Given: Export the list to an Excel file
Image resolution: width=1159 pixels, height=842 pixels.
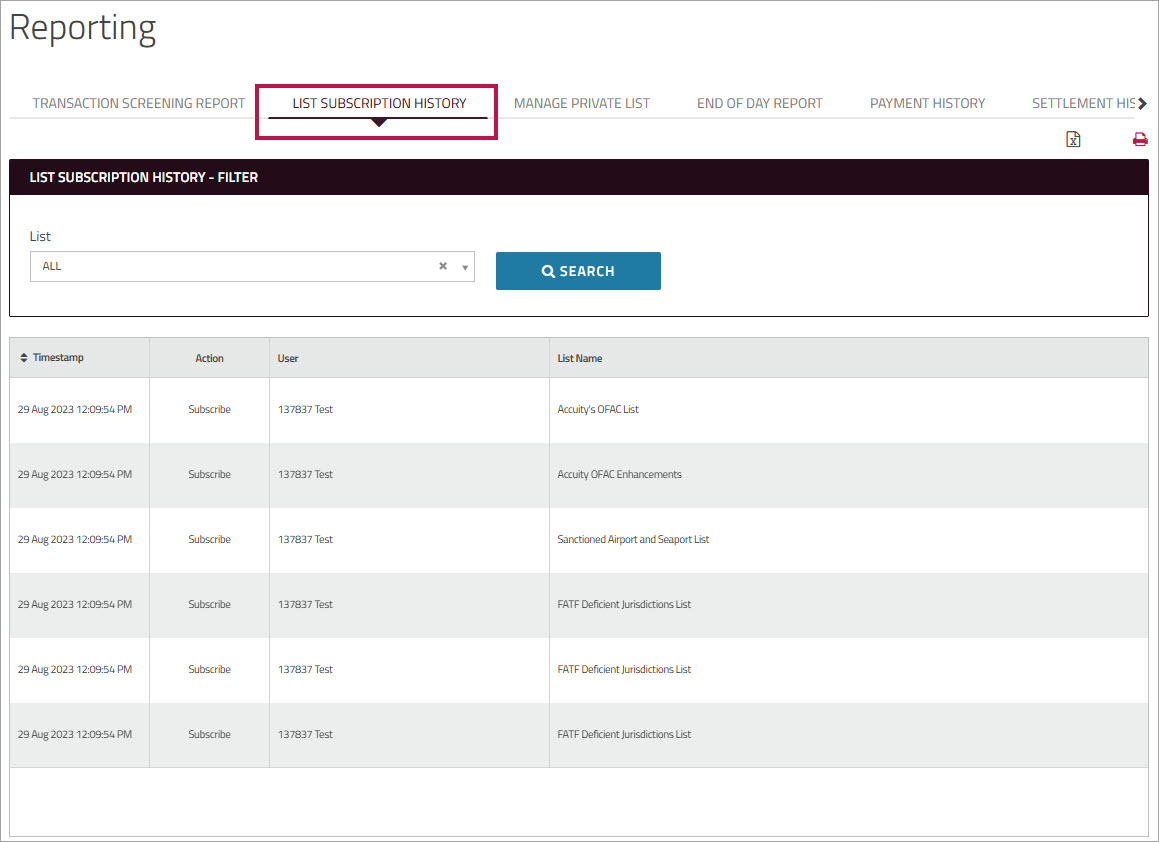Looking at the screenshot, I should (x=1073, y=139).
